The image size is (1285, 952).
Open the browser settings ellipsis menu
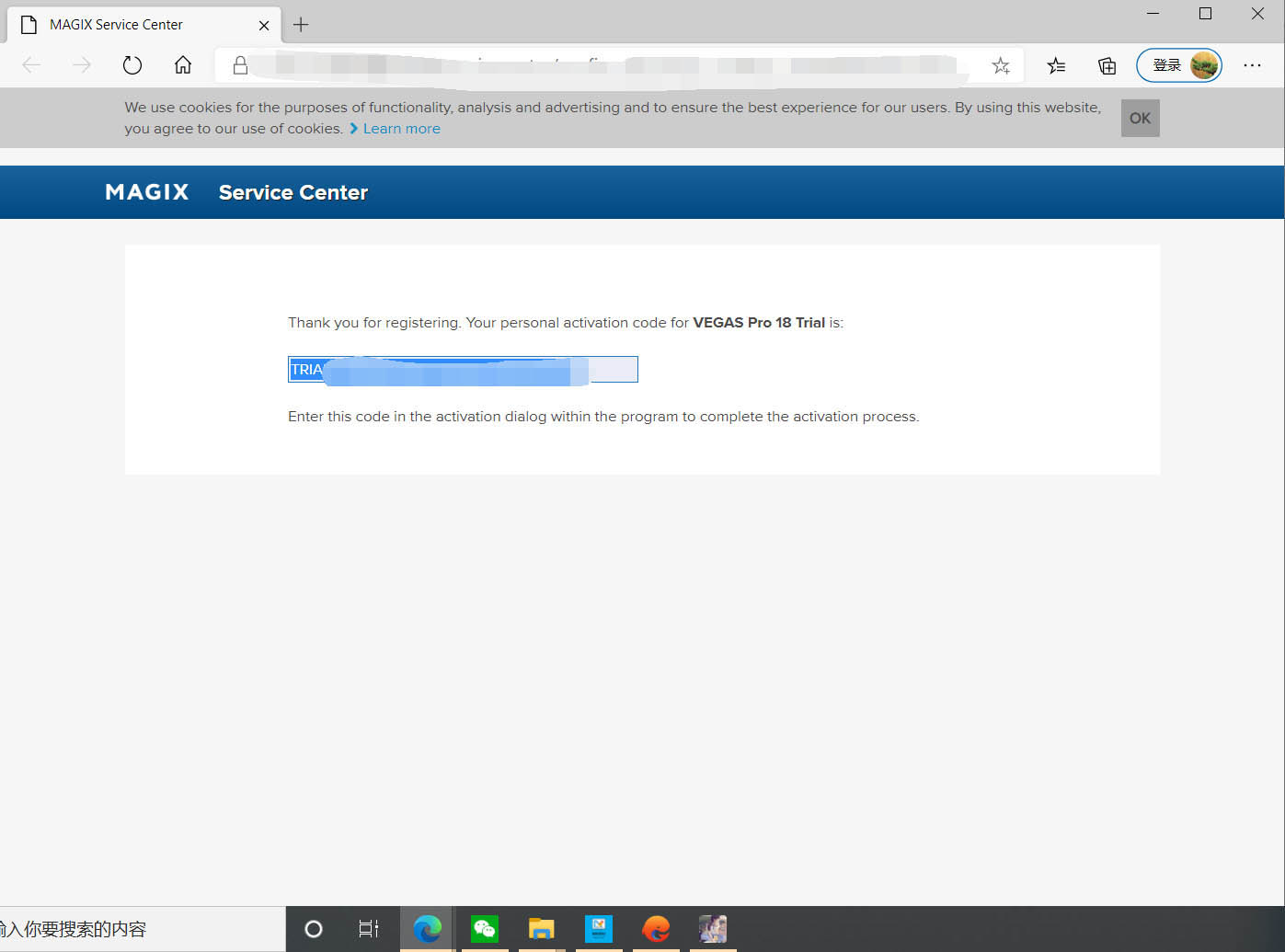point(1252,65)
